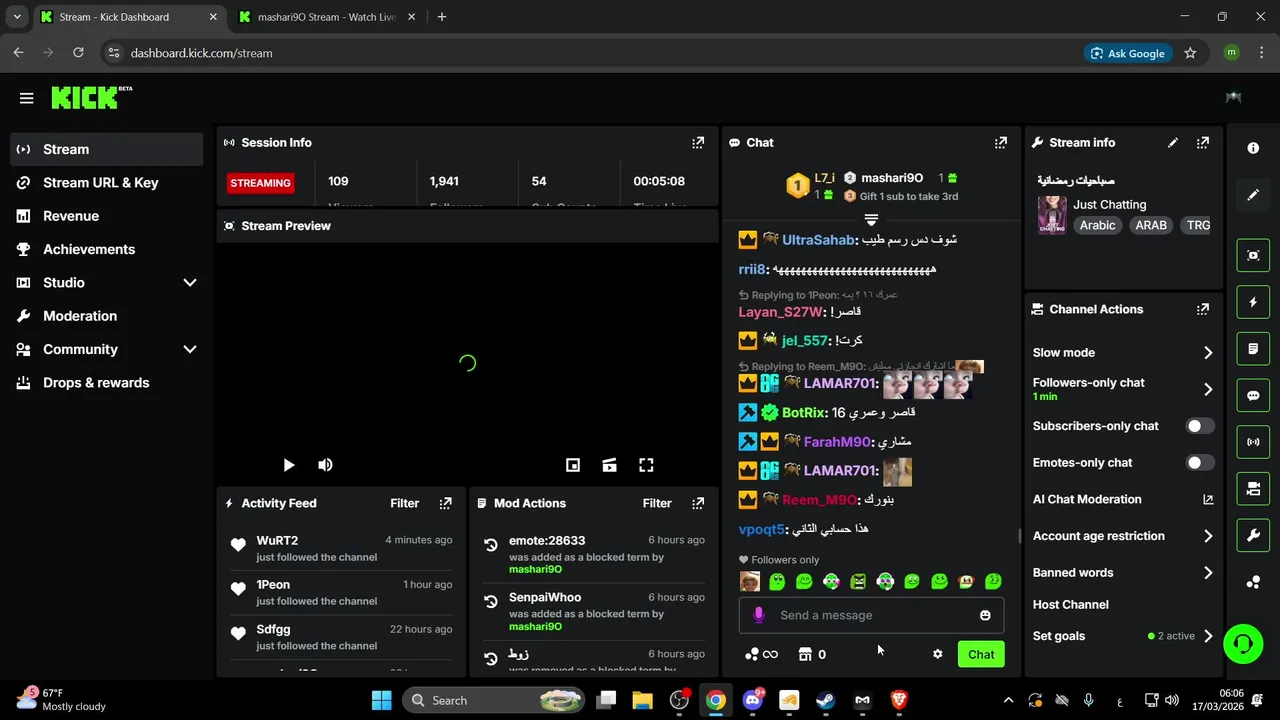1280x720 pixels.
Task: Open Followers-only chat options
Action: point(1122,389)
